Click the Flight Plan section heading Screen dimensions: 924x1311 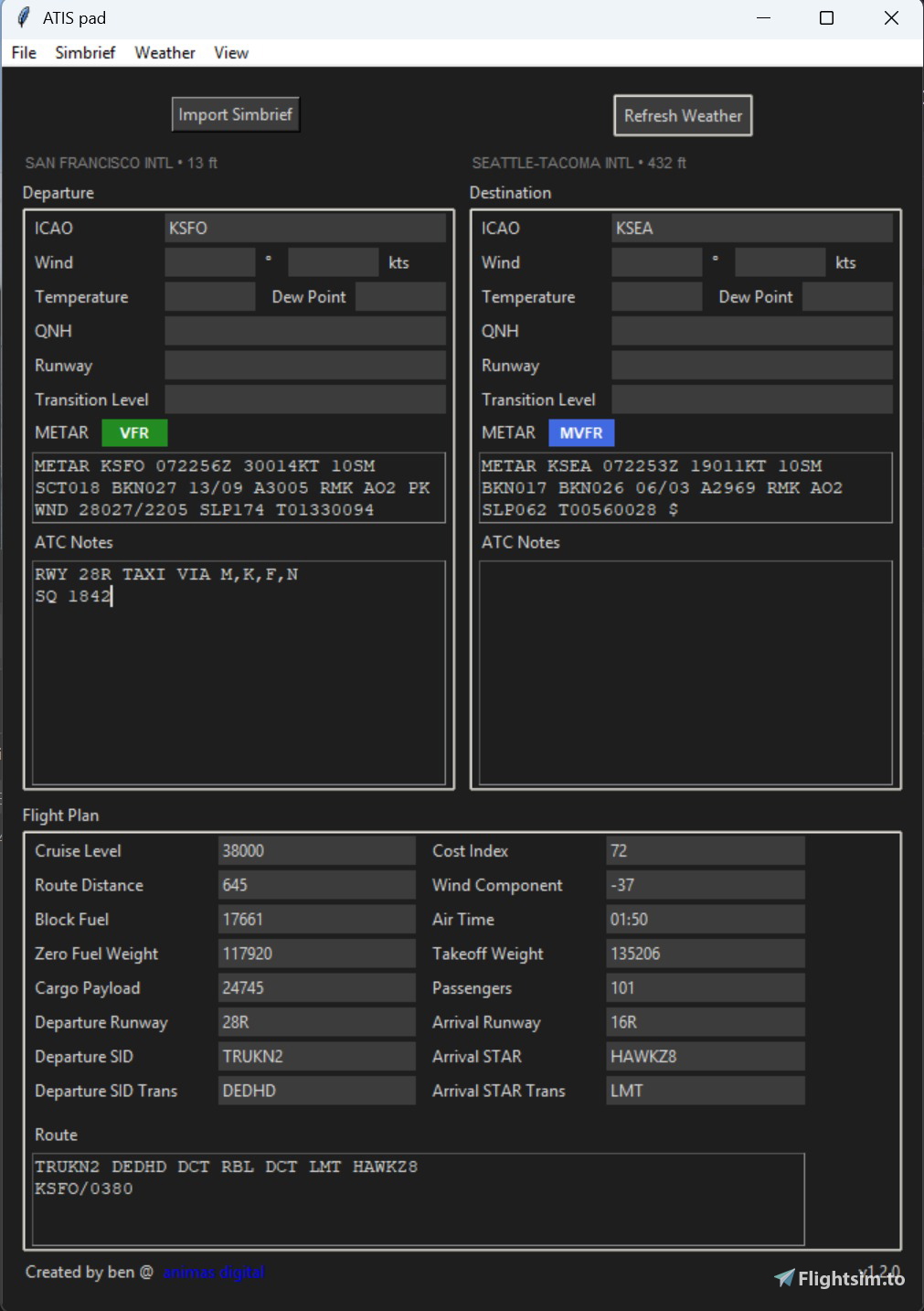click(60, 815)
